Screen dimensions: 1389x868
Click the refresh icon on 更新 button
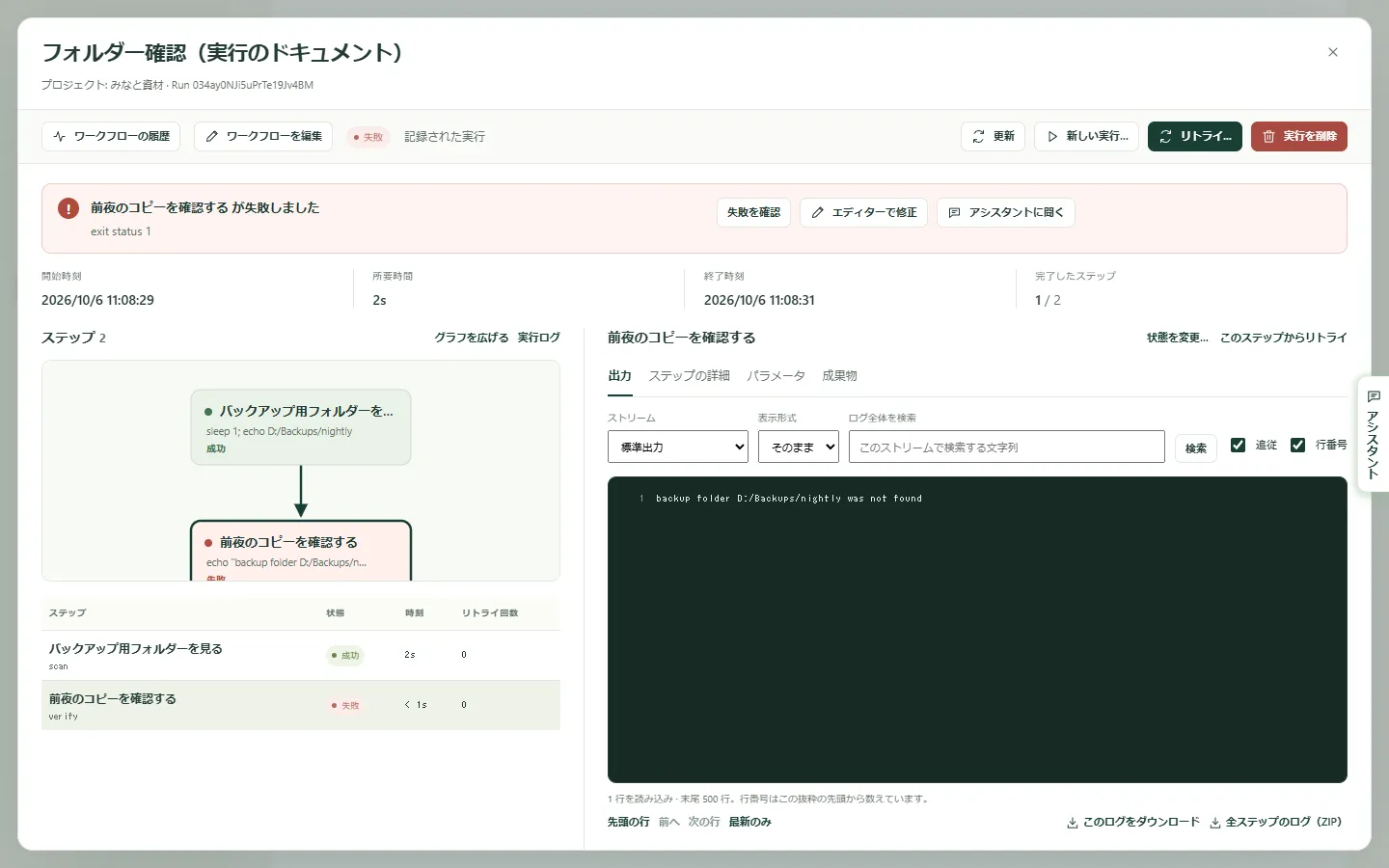click(978, 137)
